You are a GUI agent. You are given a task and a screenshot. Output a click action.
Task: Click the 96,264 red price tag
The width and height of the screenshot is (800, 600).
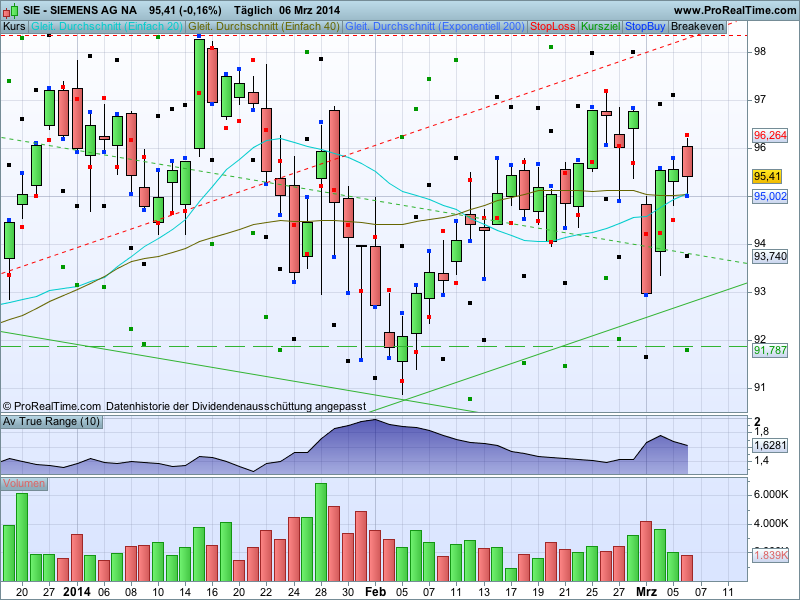[770, 136]
